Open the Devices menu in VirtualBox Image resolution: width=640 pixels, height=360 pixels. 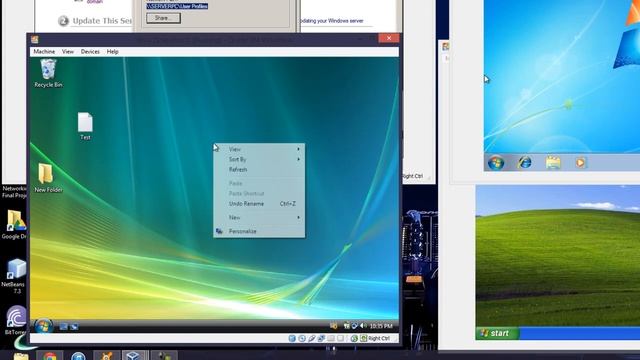click(x=90, y=52)
